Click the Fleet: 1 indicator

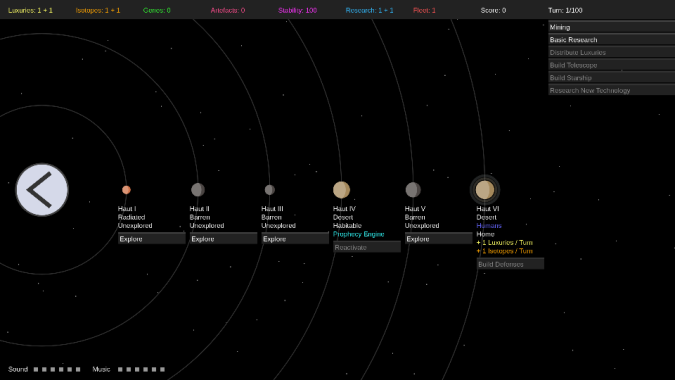(x=424, y=10)
